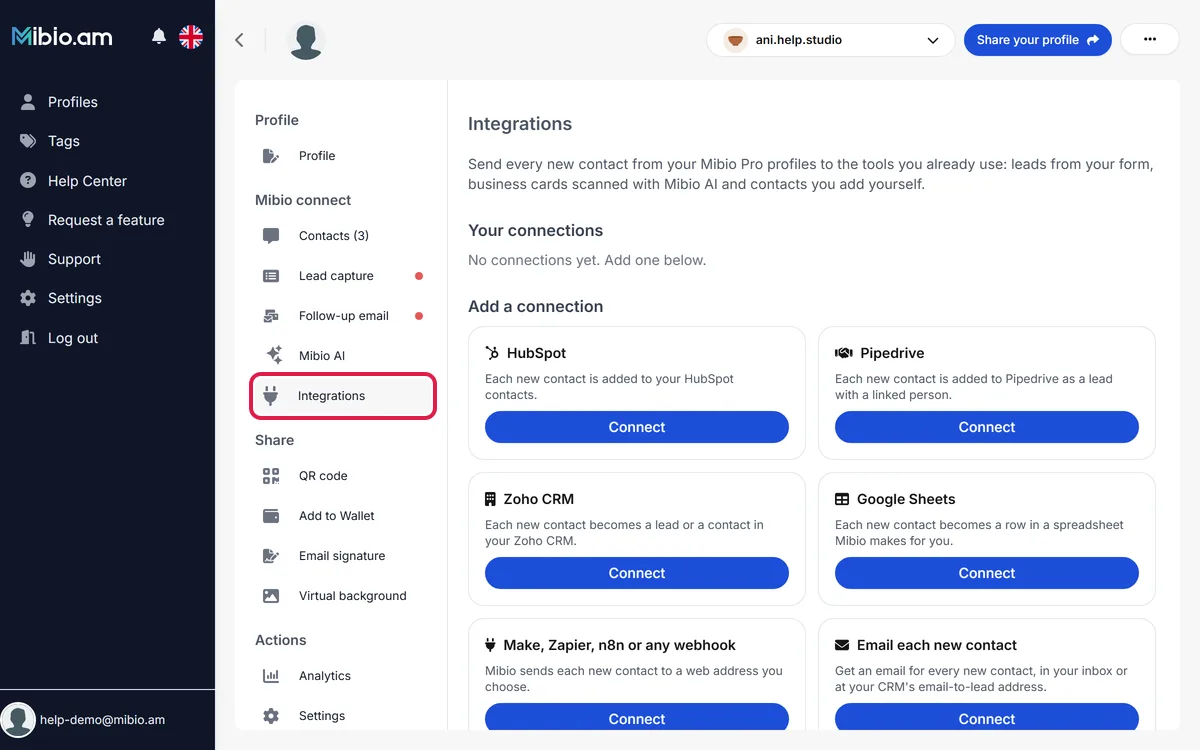Click the 'Make, Zapier, n8n or any webhook' title
Viewport: 1200px width, 750px height.
[620, 645]
